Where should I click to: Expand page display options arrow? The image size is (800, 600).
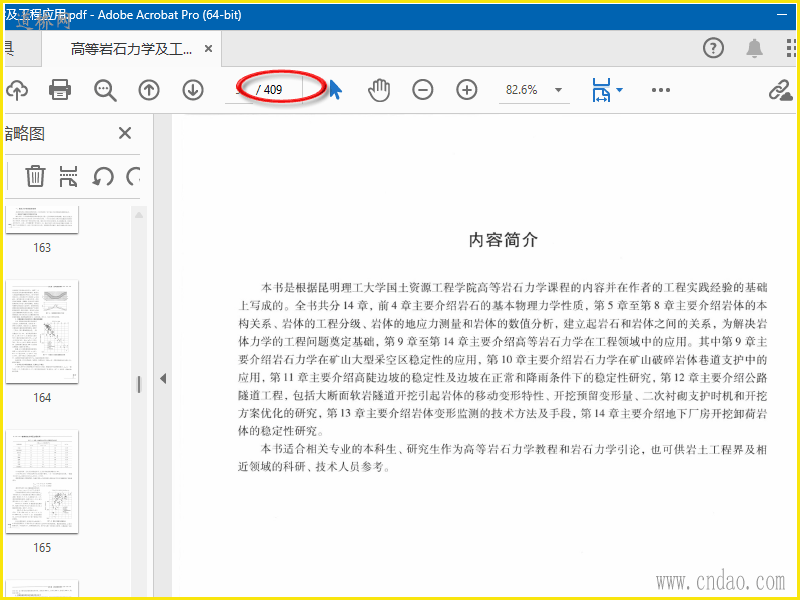click(x=619, y=90)
